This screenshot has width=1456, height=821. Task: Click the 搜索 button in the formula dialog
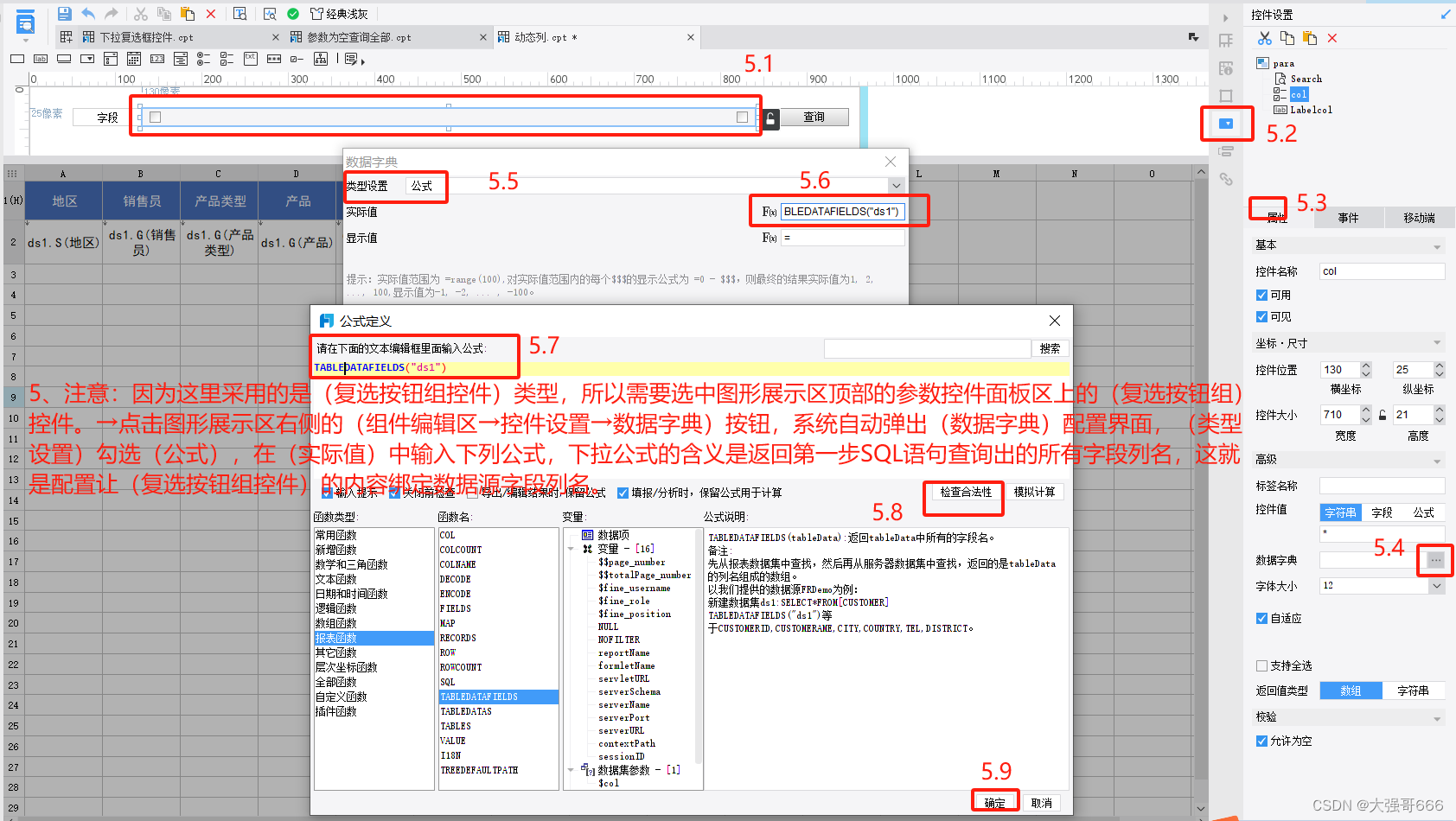coord(1050,348)
